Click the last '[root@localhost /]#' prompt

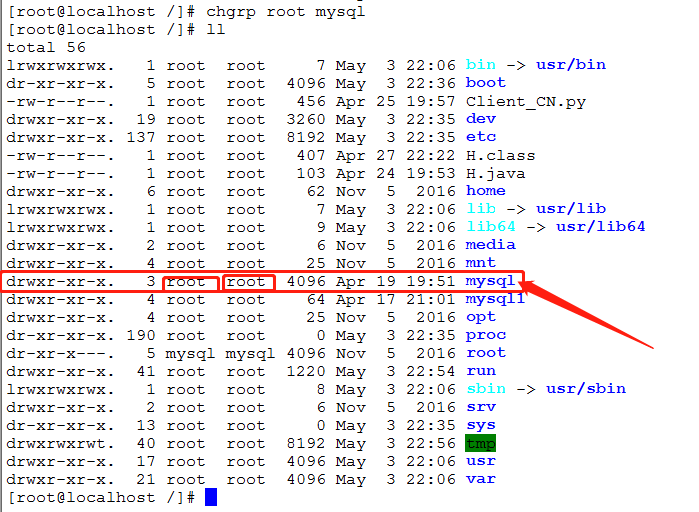(x=101, y=497)
